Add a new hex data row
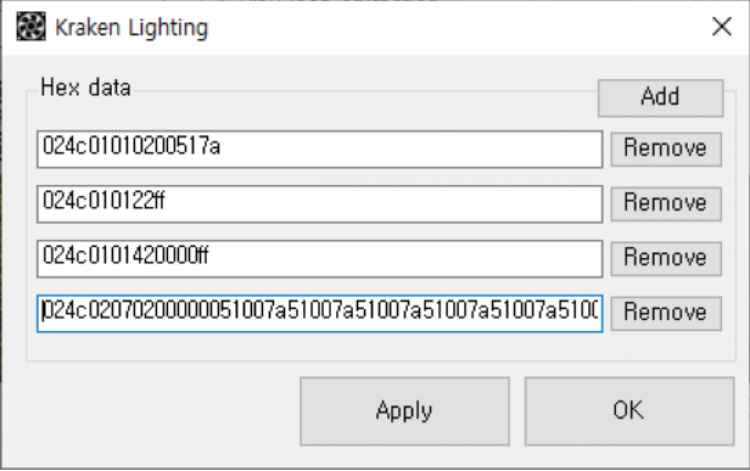 coord(659,97)
